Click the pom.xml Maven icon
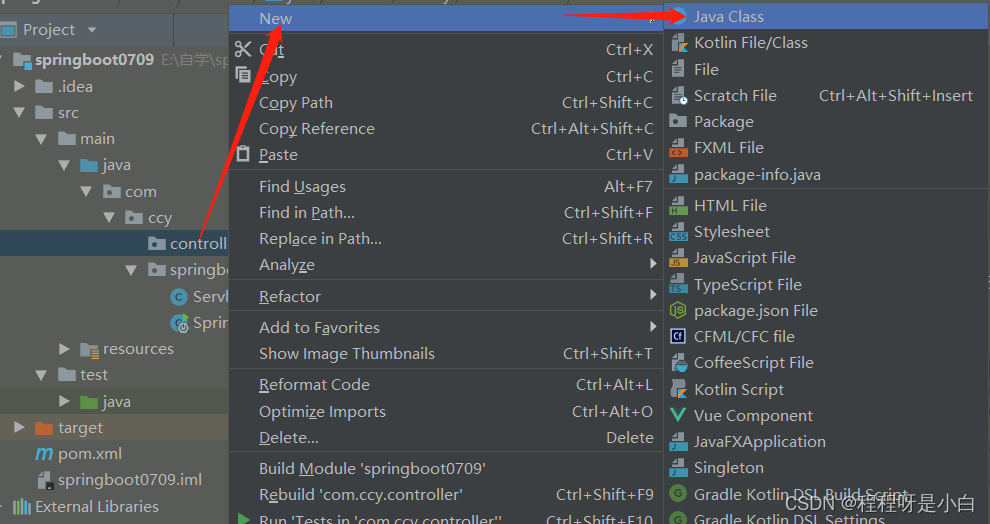Screen dimensions: 990x524 (44, 454)
